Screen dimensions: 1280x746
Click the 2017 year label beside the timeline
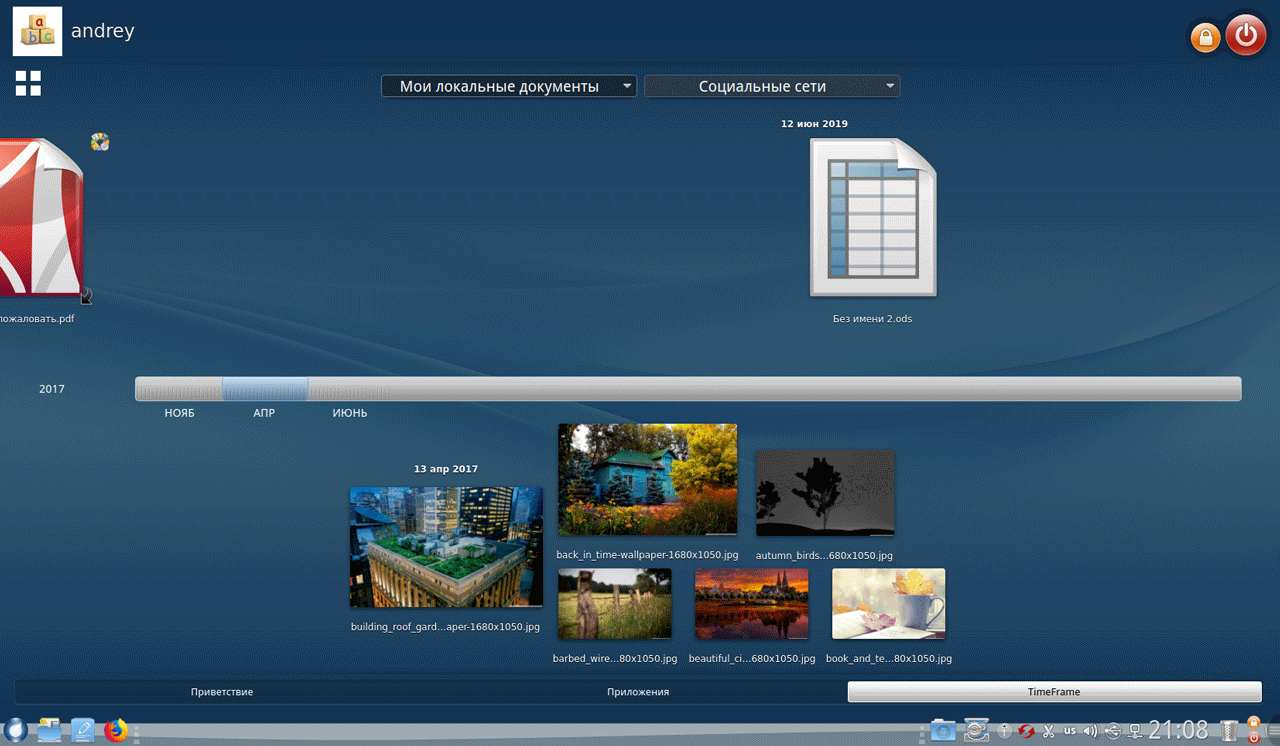tap(52, 389)
